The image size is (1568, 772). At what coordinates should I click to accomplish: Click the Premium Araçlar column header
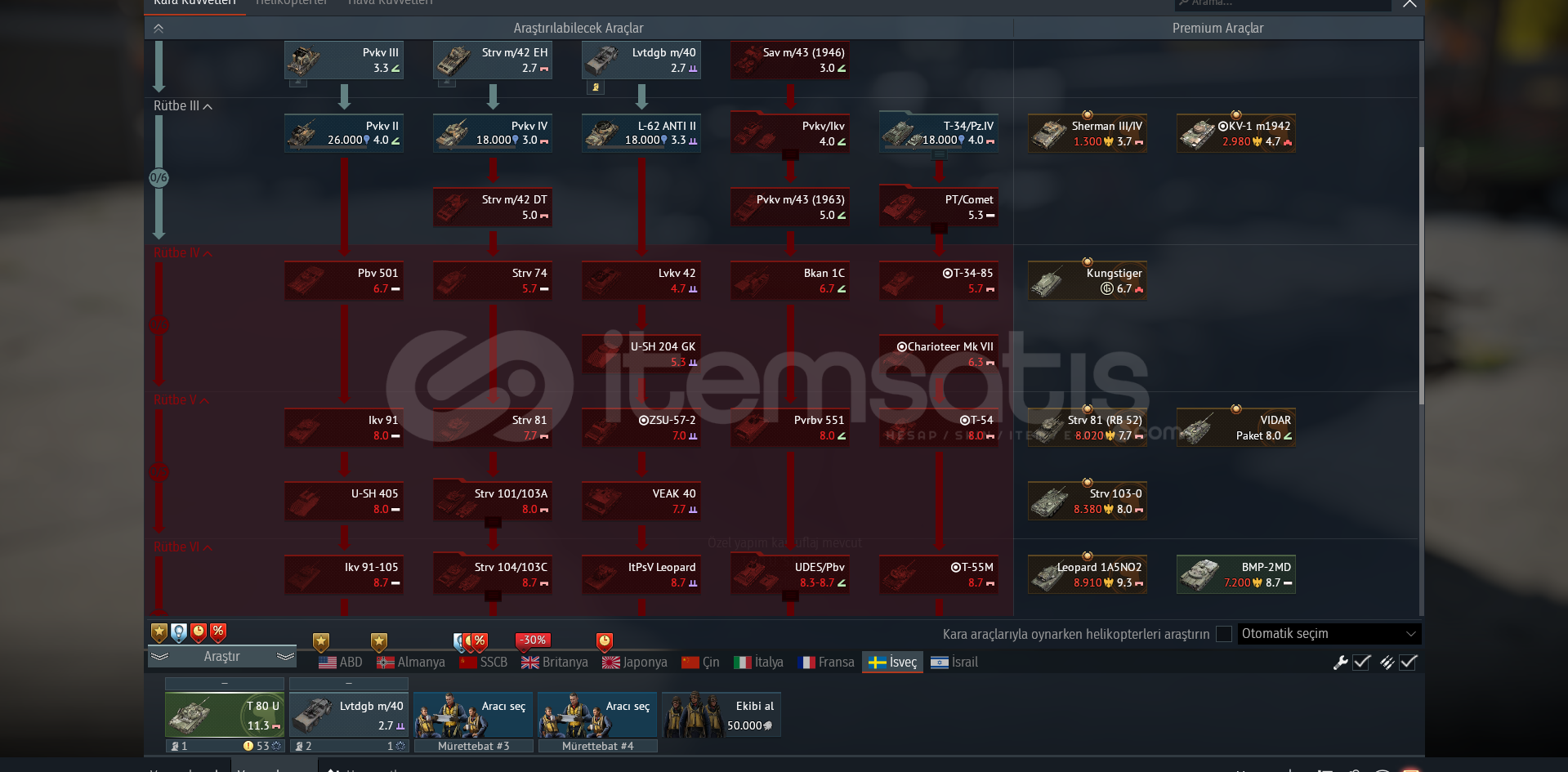(x=1217, y=28)
